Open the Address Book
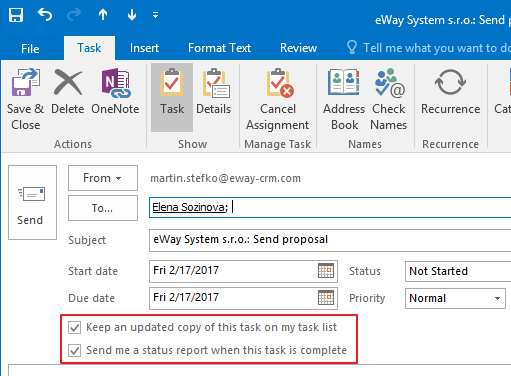 pyautogui.click(x=344, y=99)
